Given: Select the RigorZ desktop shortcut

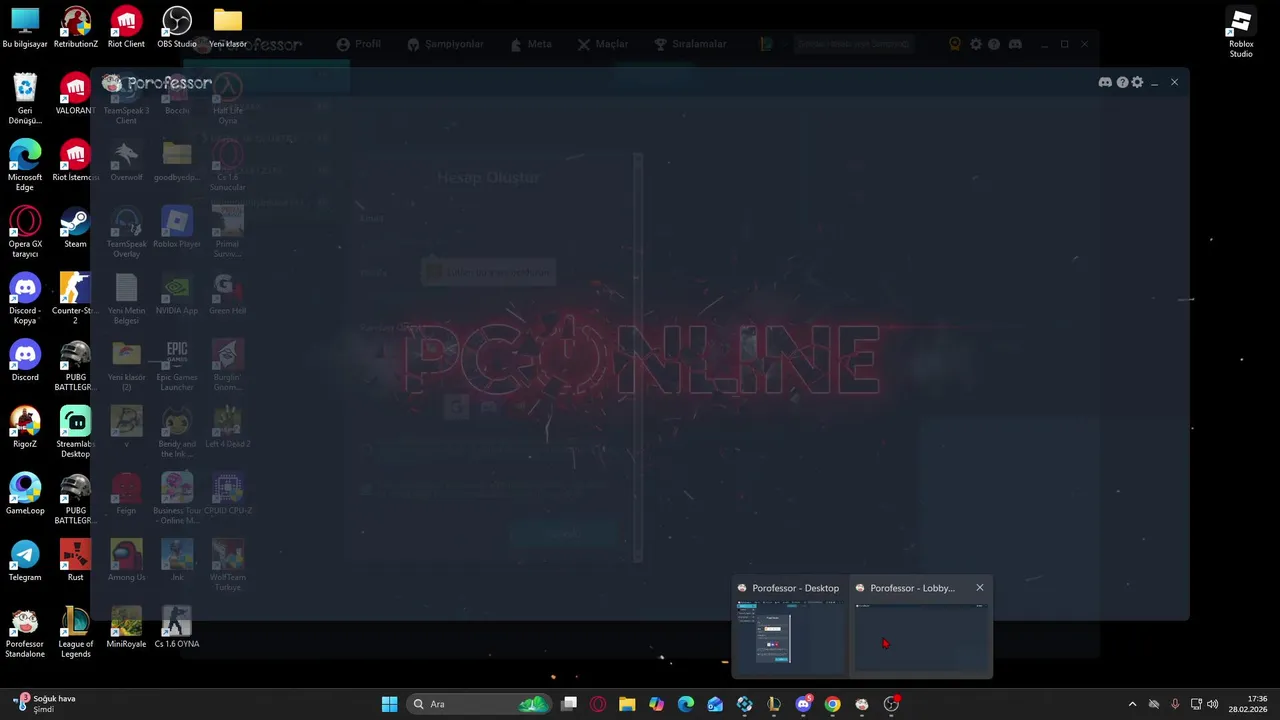Looking at the screenshot, I should tap(25, 428).
